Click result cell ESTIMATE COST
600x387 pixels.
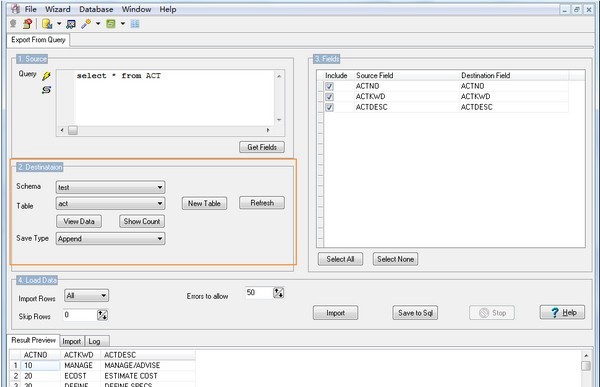(x=131, y=376)
